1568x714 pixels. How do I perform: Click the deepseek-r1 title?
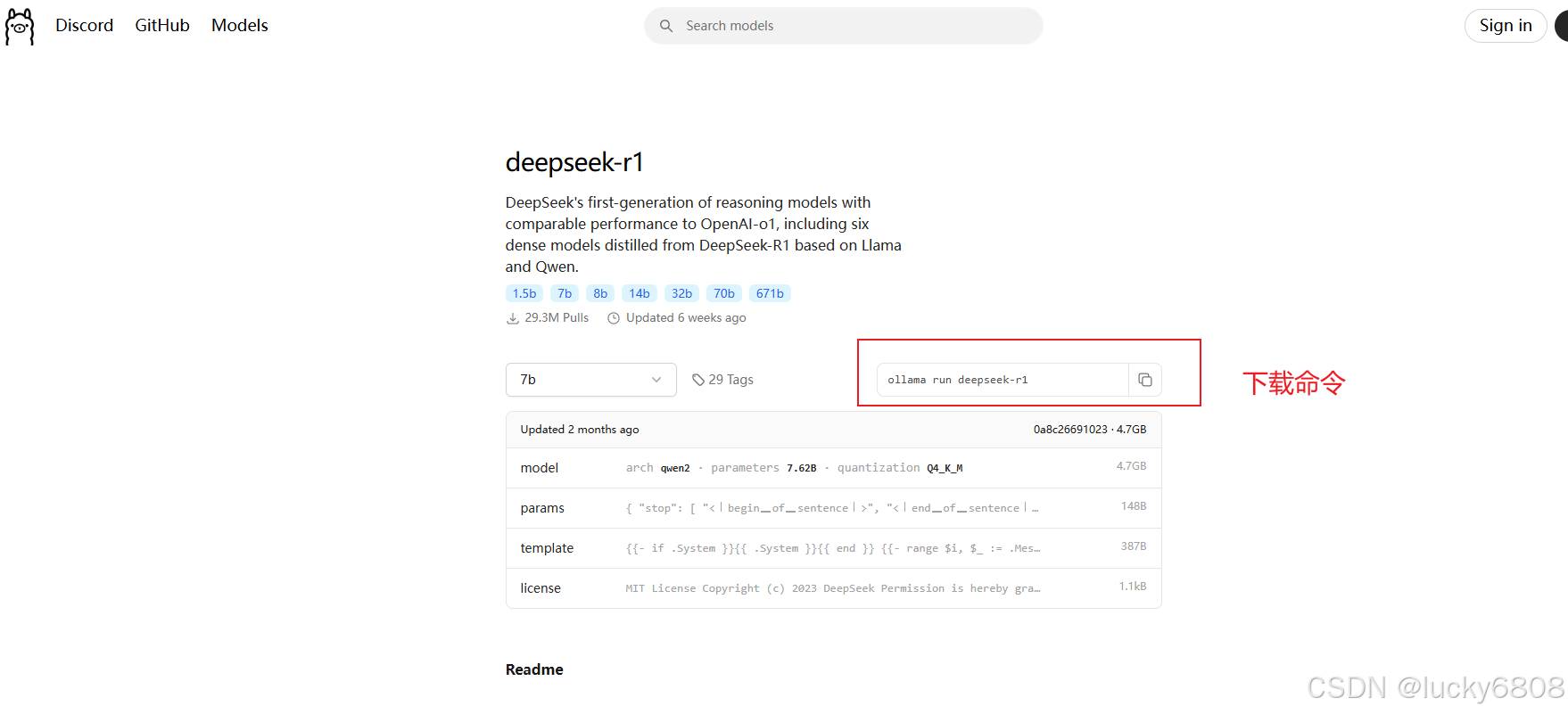click(x=574, y=162)
